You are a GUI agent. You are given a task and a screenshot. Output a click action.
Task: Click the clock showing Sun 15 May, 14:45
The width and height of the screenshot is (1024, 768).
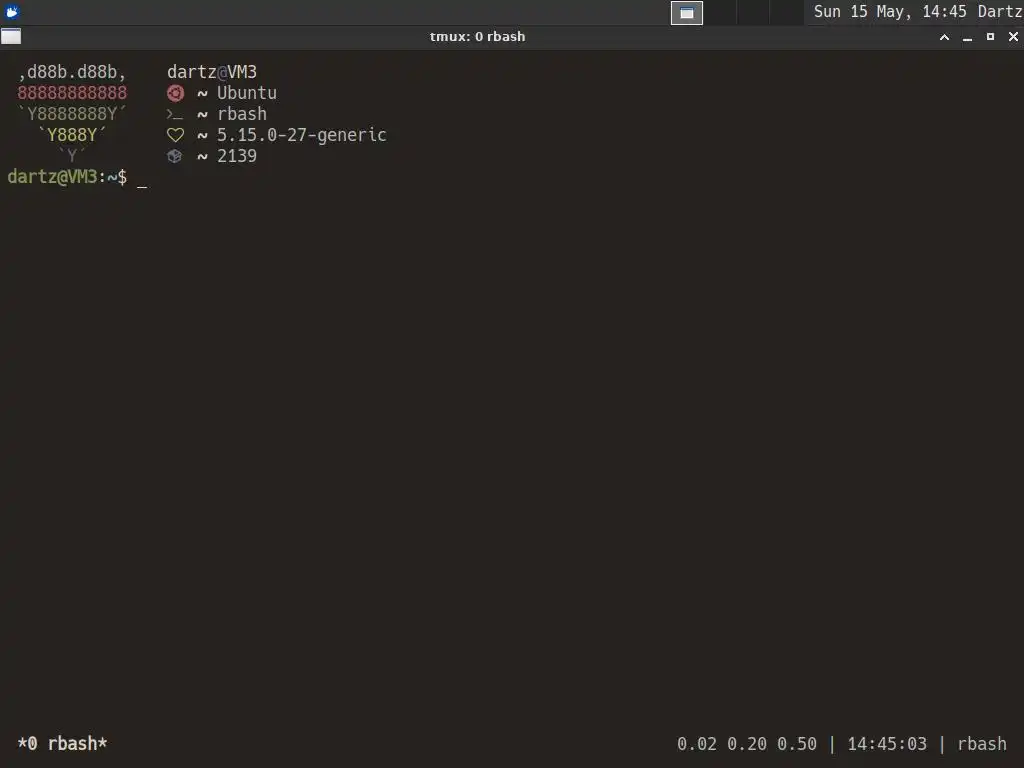coord(889,12)
